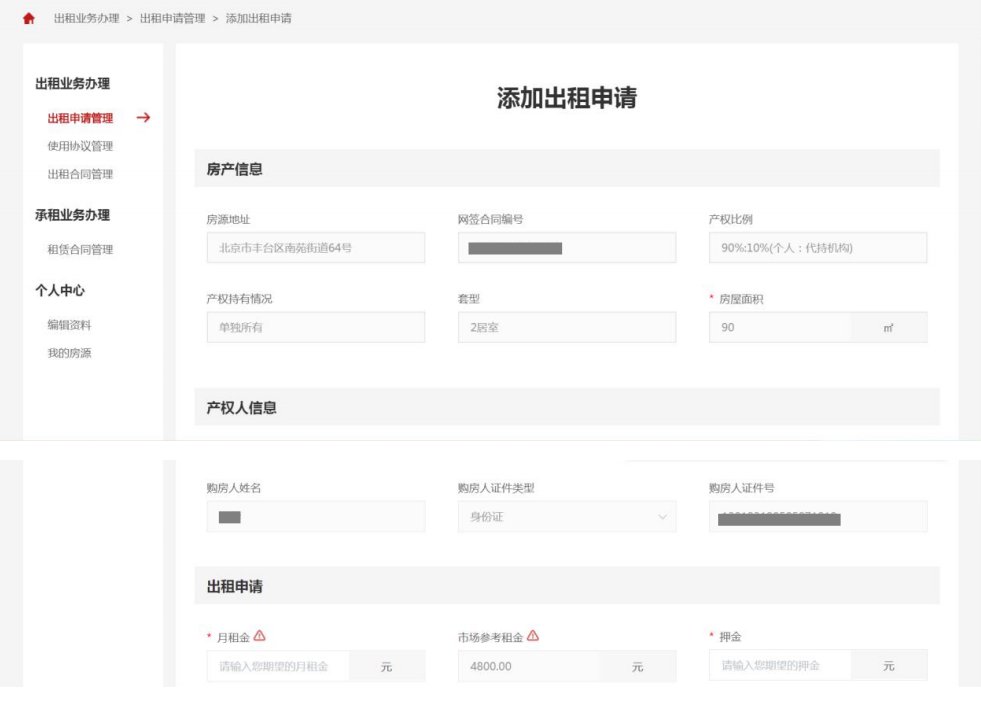Image resolution: width=981 pixels, height=703 pixels.
Task: Open 编辑资料 under 个人中心
Action: (70, 325)
